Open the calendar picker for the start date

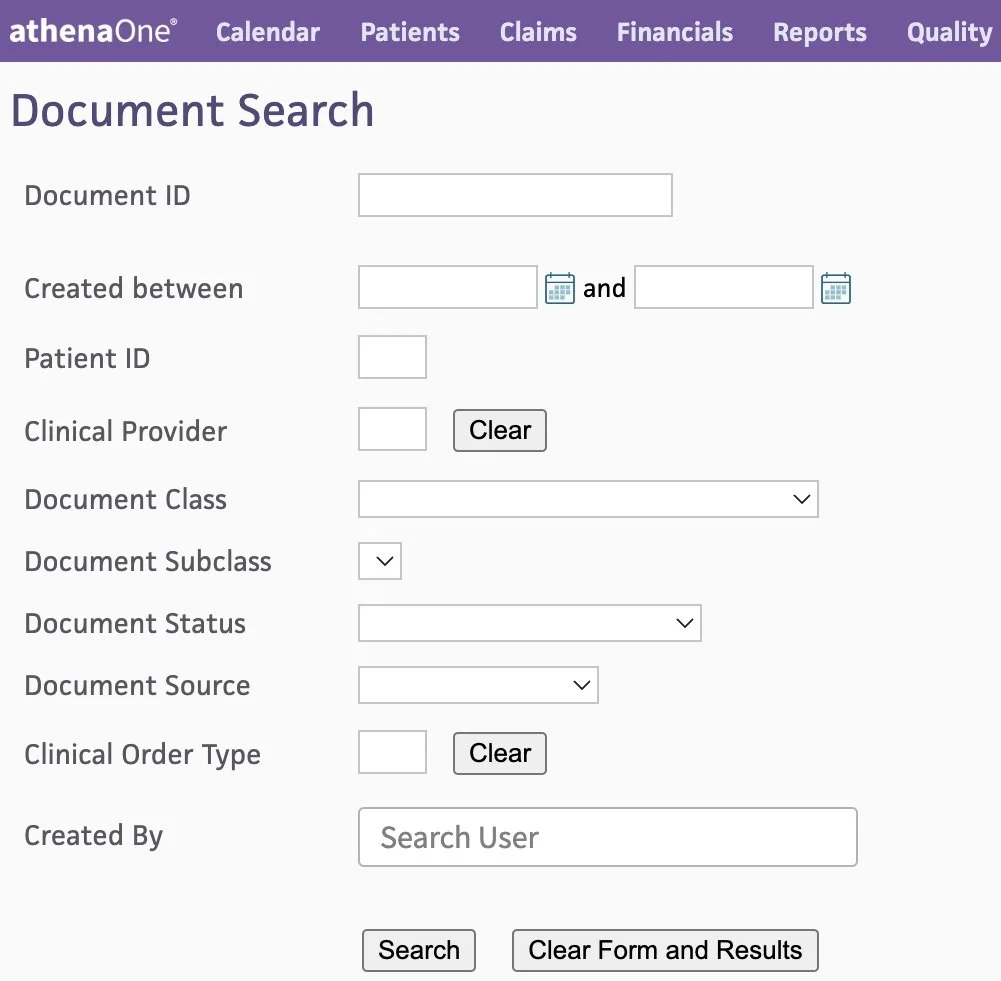[x=560, y=287]
